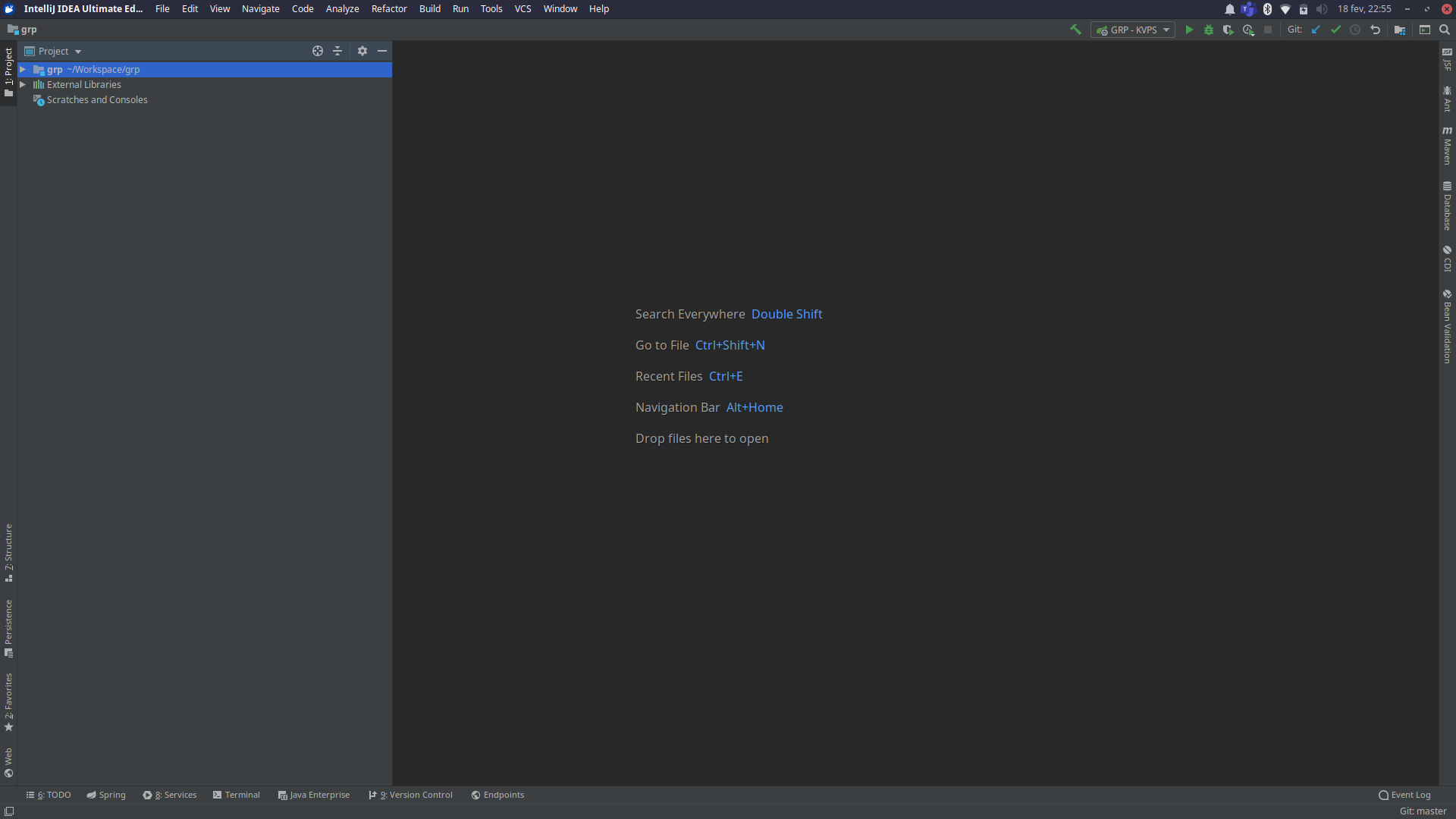Open the File menu
This screenshot has width=1456, height=819.
coord(162,8)
